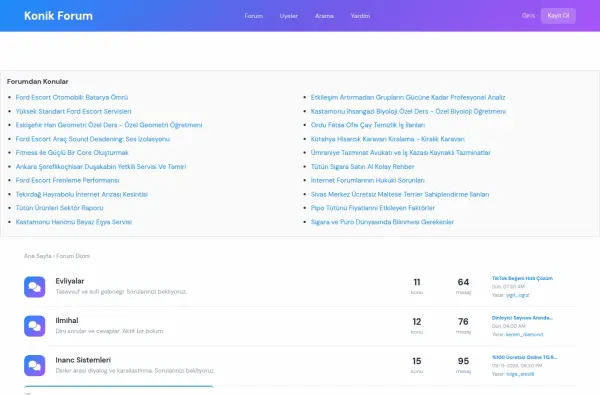Open author profile yigit_oguz
Viewport: 600px width, 395px height.
point(517,295)
